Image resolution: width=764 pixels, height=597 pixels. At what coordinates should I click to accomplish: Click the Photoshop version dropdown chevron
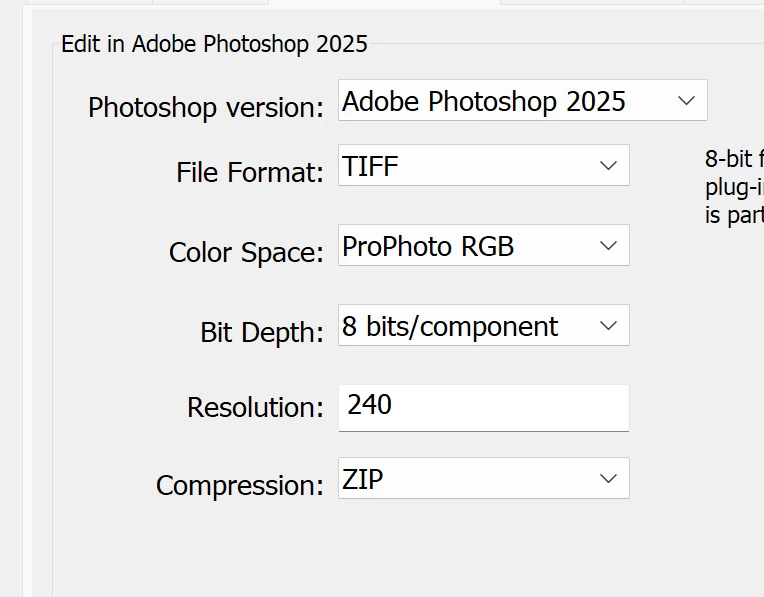point(686,101)
